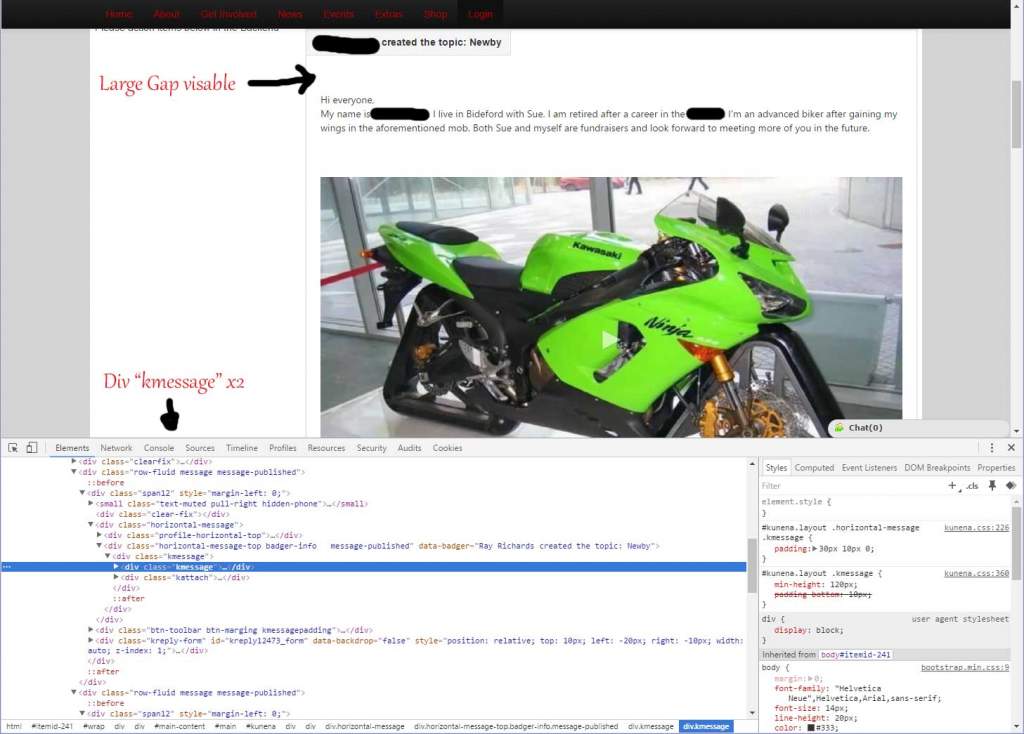Add a new style rule with plus icon

(x=952, y=485)
